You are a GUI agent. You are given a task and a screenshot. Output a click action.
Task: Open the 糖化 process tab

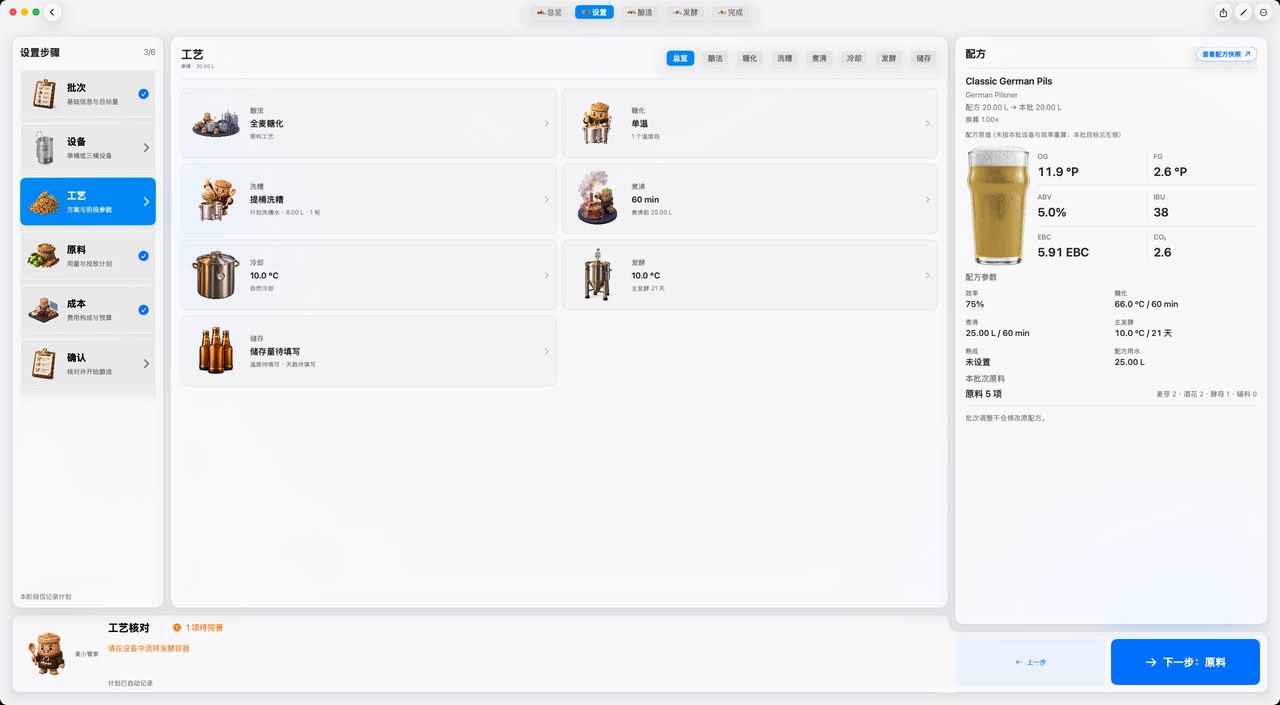[x=749, y=58]
